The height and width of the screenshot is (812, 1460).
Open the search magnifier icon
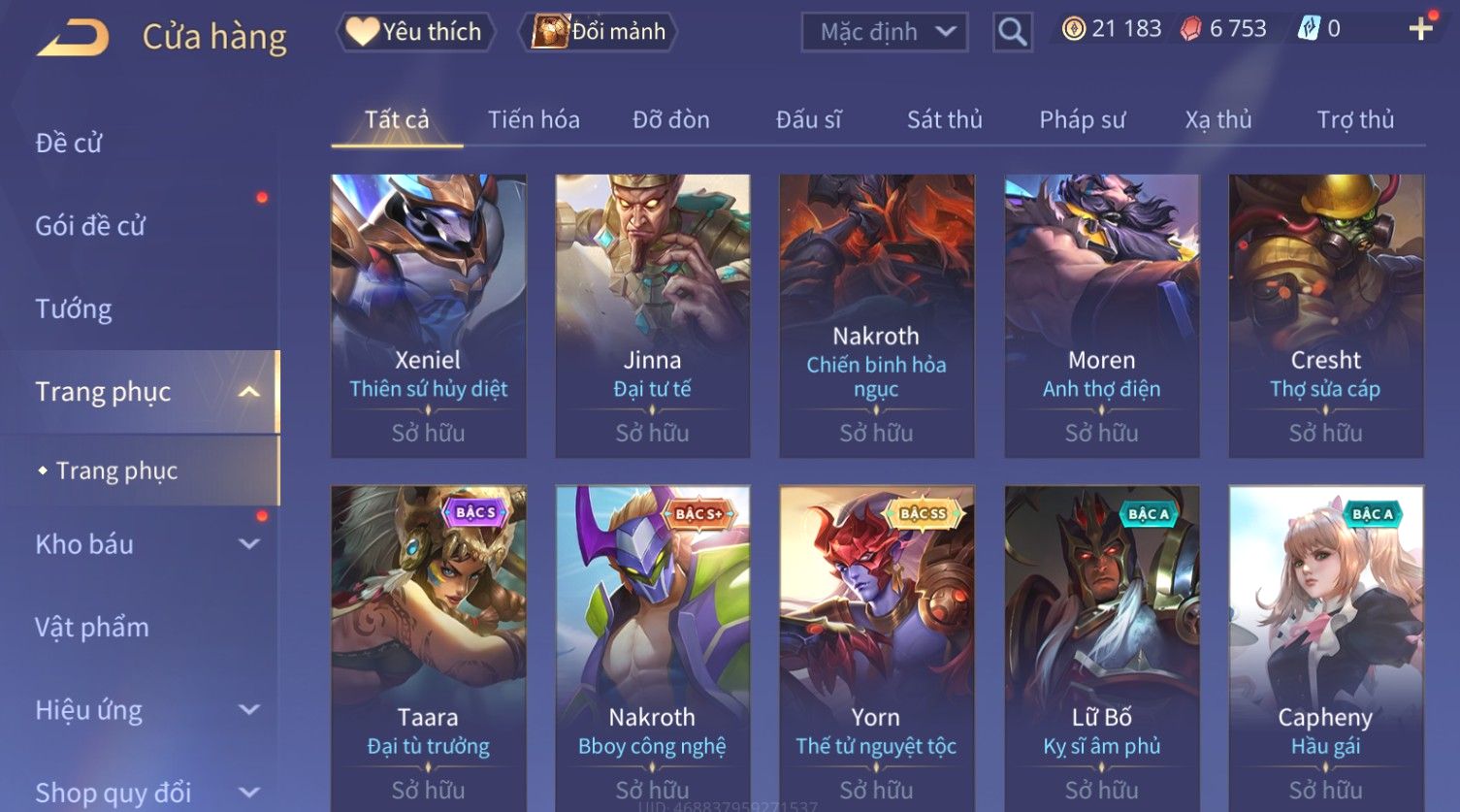[x=1012, y=32]
